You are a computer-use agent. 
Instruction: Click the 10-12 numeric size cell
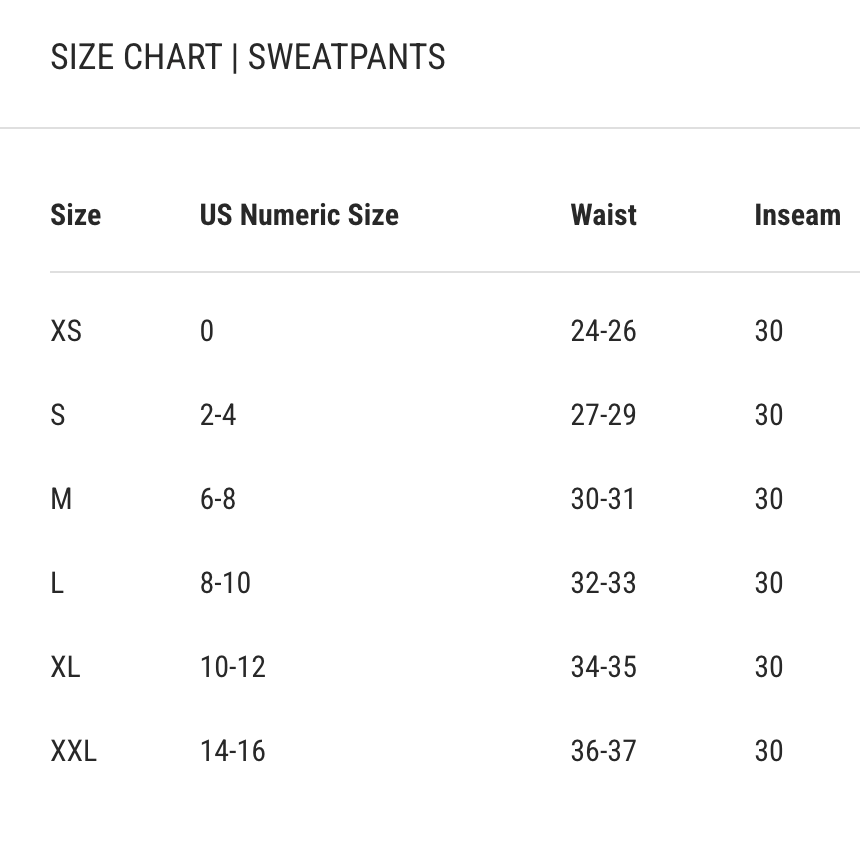pos(233,667)
